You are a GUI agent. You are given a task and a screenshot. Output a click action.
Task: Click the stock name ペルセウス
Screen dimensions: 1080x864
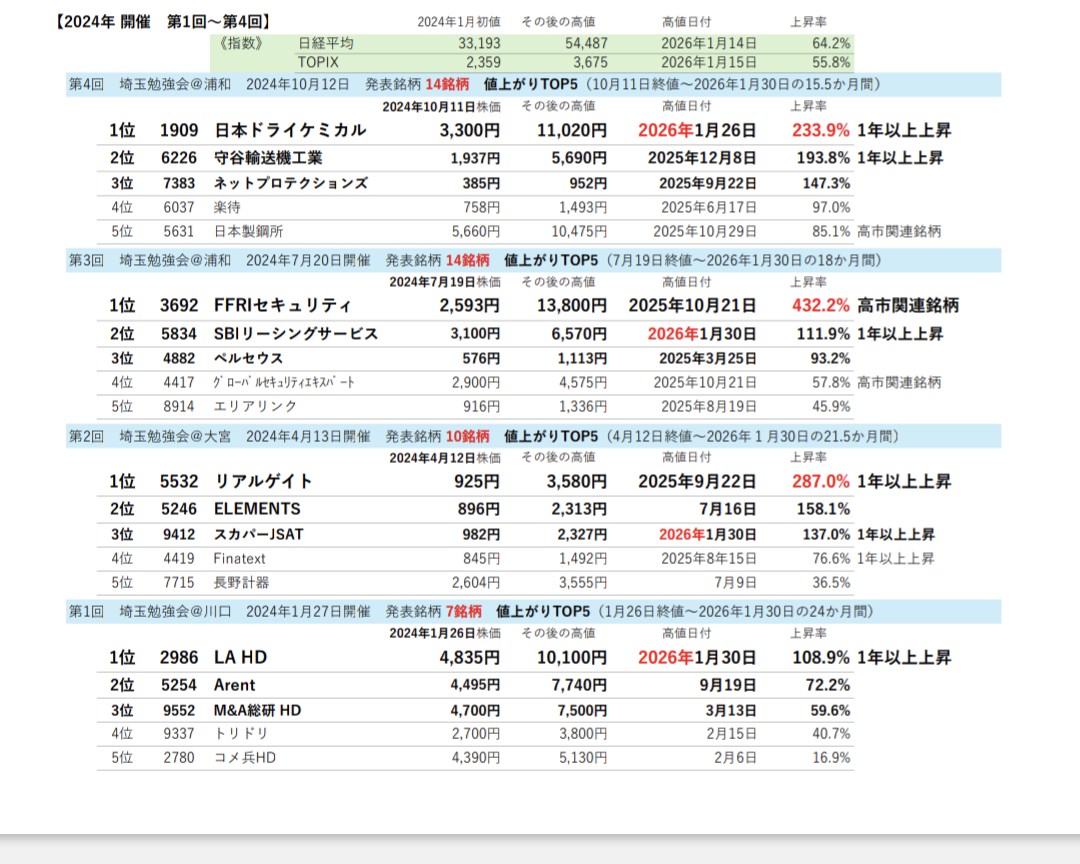coord(249,358)
